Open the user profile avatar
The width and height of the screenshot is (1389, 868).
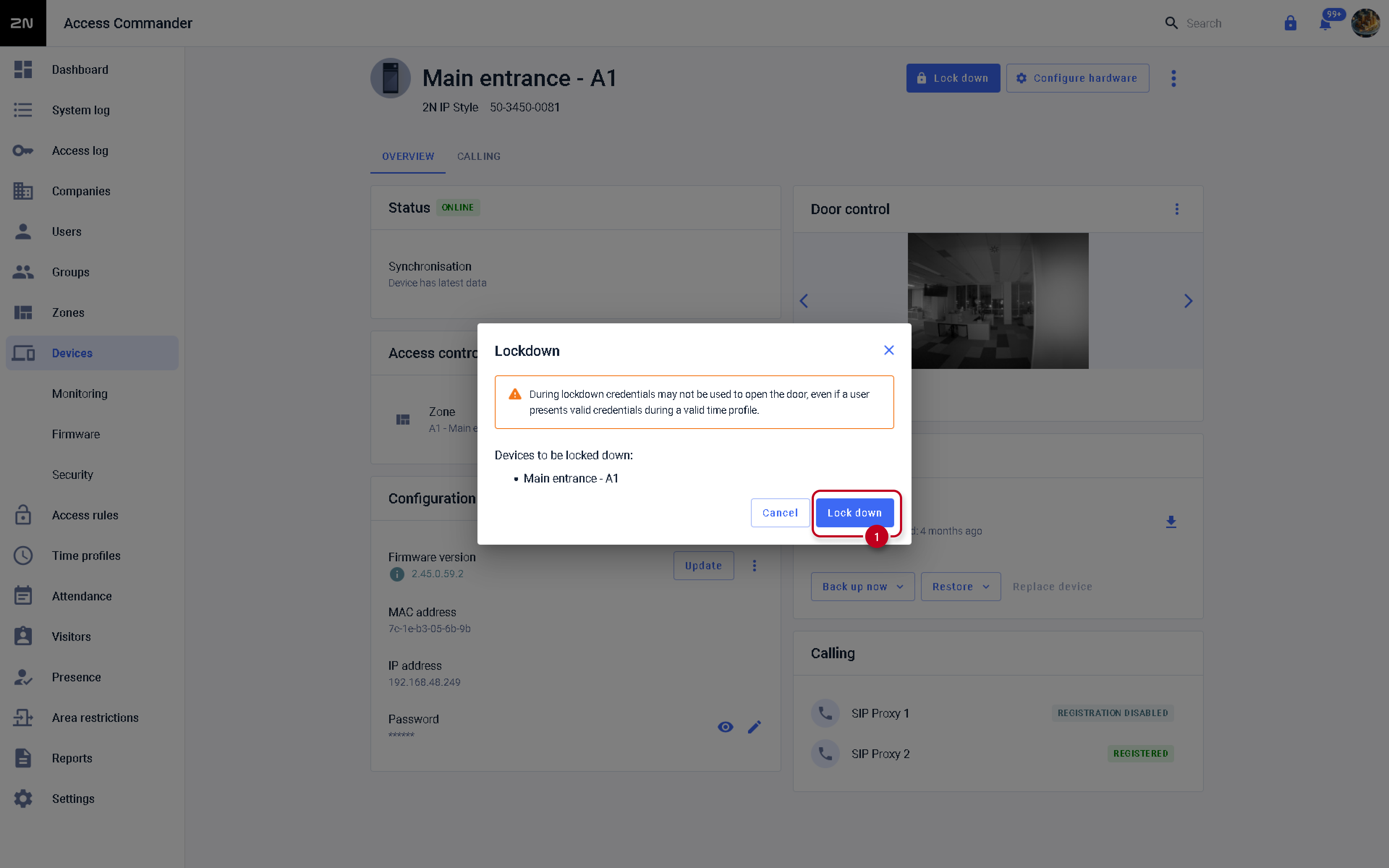[1365, 23]
